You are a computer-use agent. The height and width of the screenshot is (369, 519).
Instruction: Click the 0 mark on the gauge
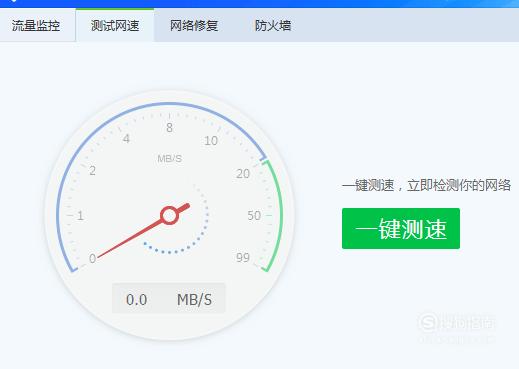coord(92,258)
